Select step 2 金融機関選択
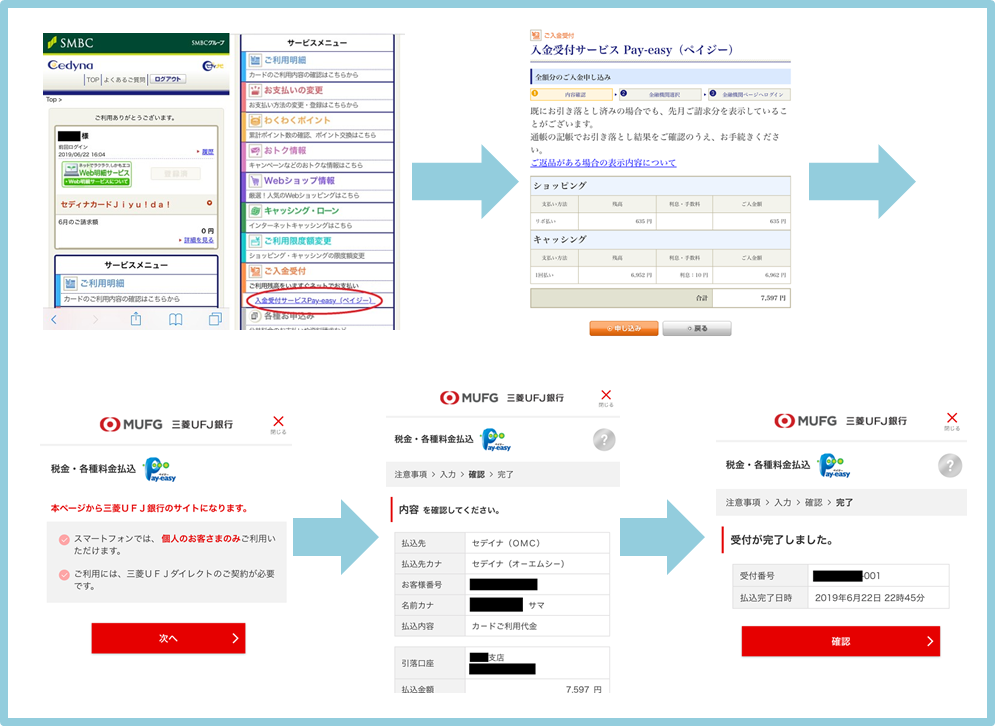The width and height of the screenshot is (995, 726). (661, 95)
